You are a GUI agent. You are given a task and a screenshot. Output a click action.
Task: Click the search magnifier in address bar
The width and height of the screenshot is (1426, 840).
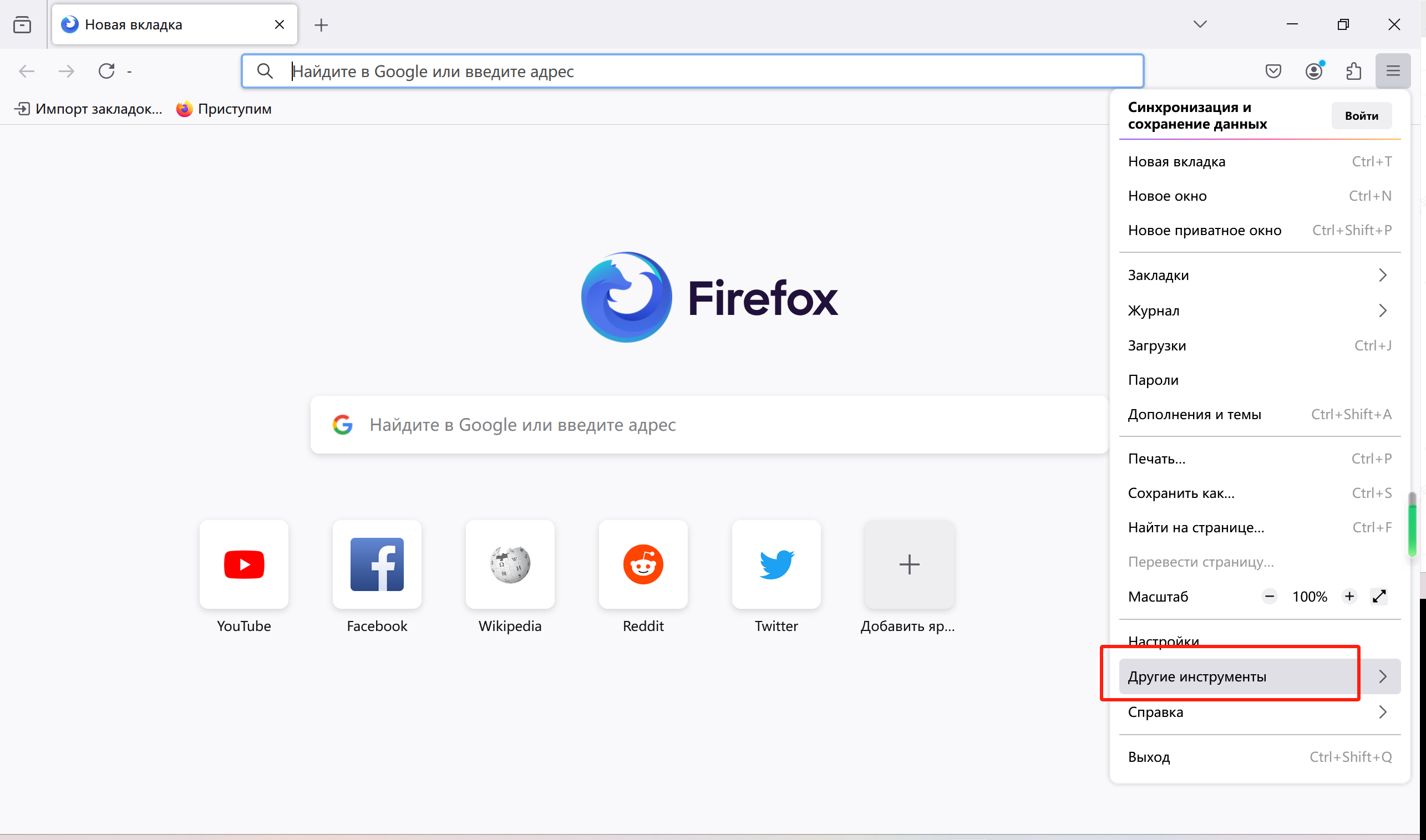[x=265, y=72]
